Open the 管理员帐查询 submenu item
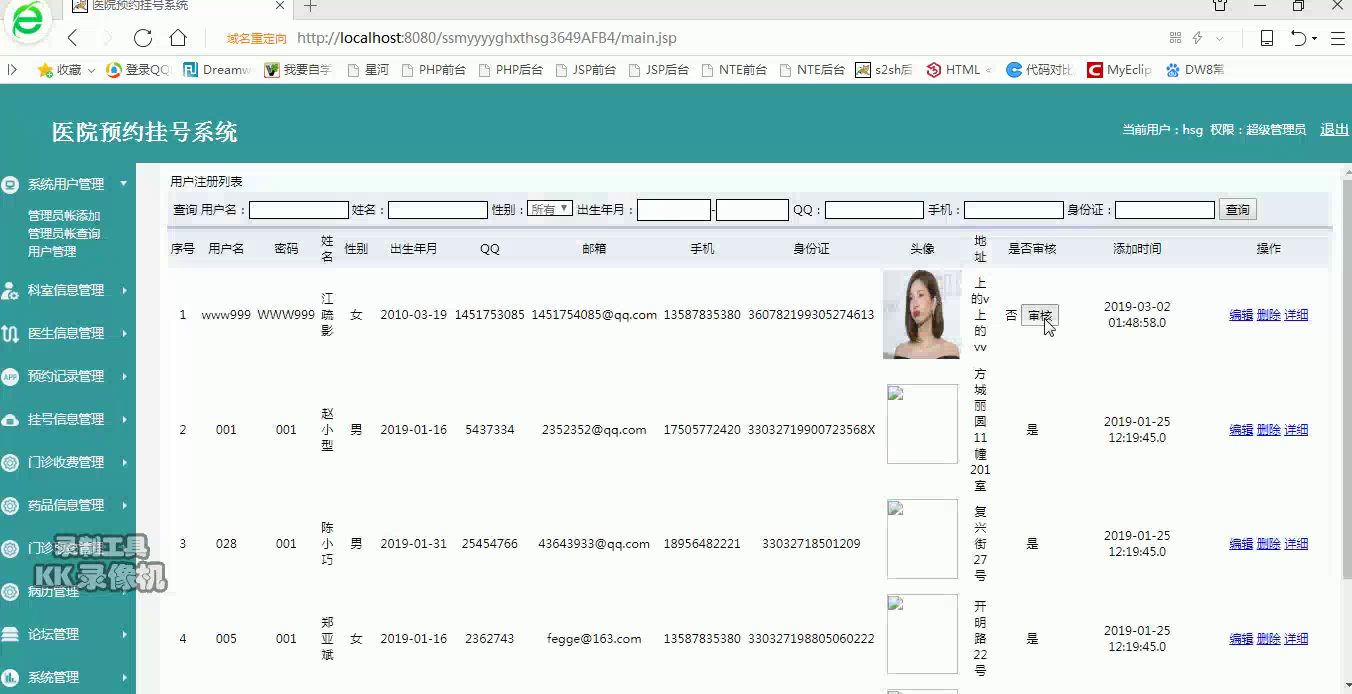The width and height of the screenshot is (1352, 694). pos(64,234)
